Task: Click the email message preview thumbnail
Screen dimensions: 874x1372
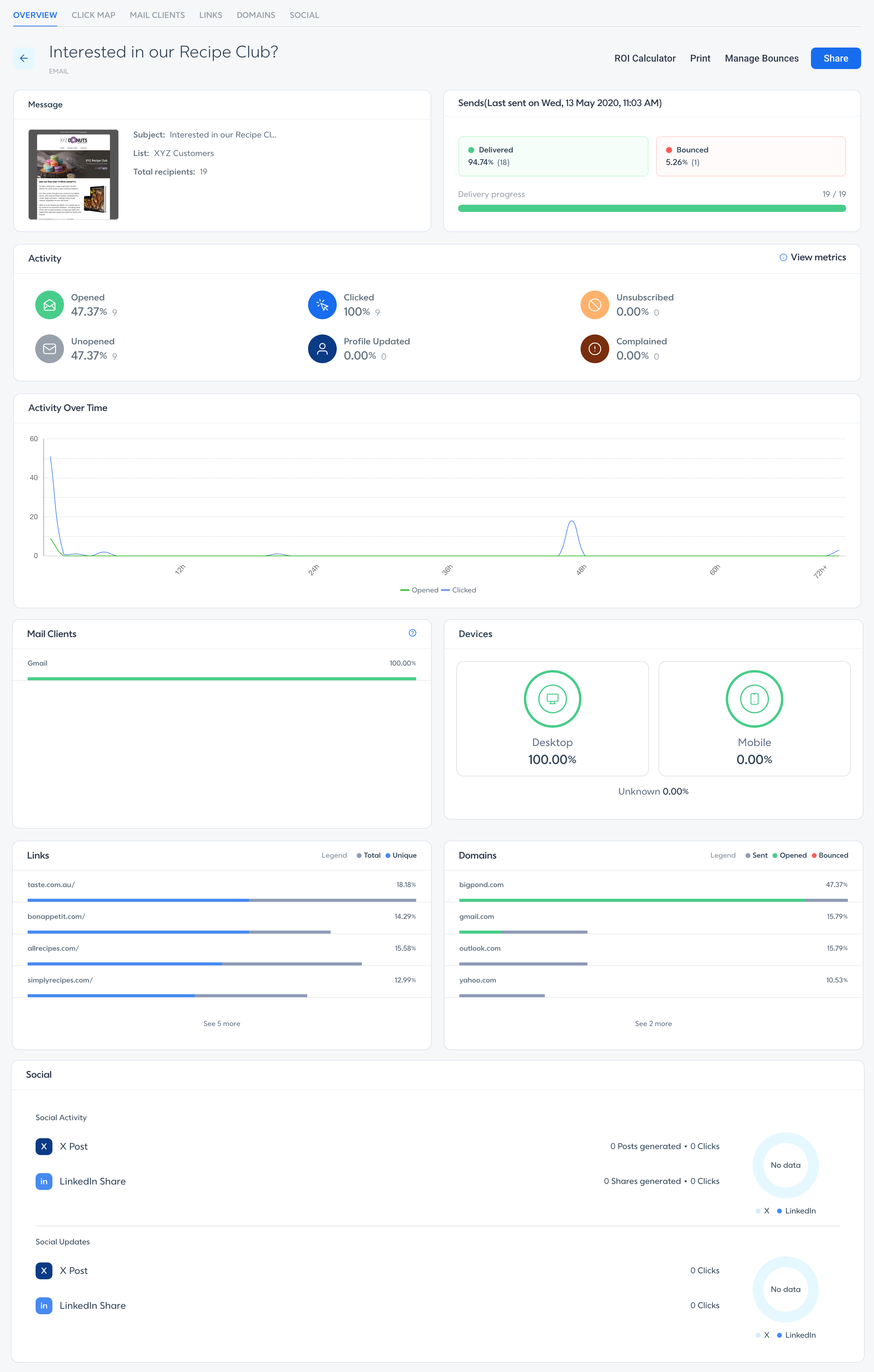Action: tap(74, 174)
